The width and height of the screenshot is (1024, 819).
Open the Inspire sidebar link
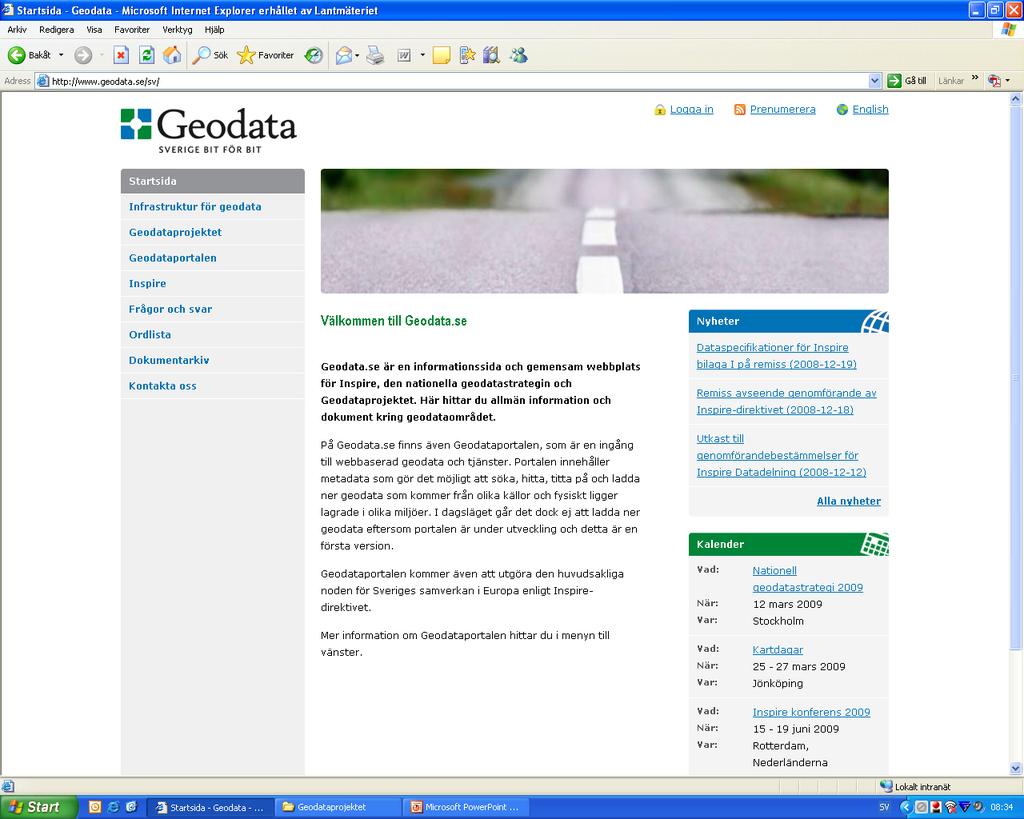(x=147, y=283)
